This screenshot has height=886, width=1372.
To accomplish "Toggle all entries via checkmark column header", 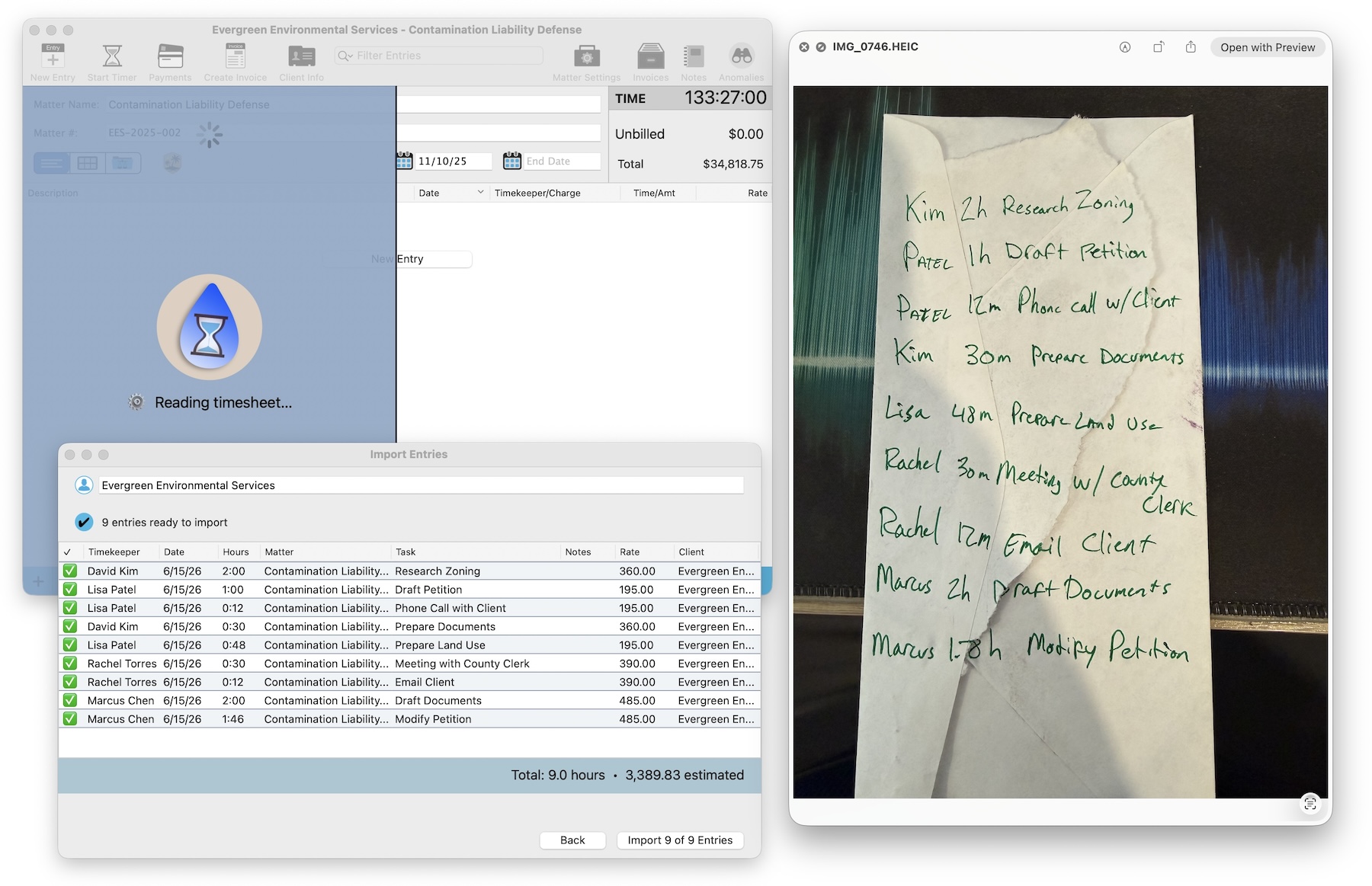I will [68, 552].
